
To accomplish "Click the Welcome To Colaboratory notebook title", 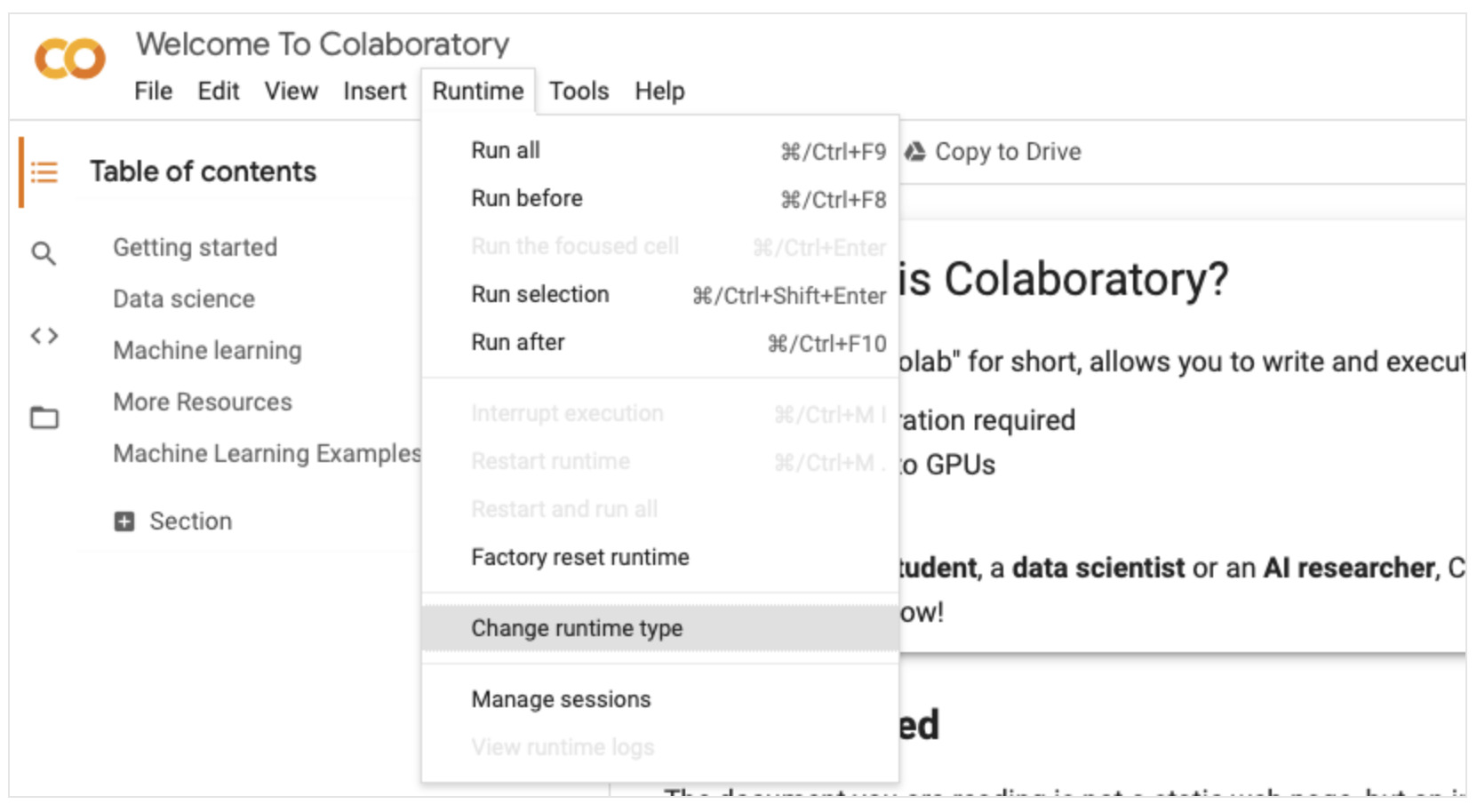I will [323, 44].
